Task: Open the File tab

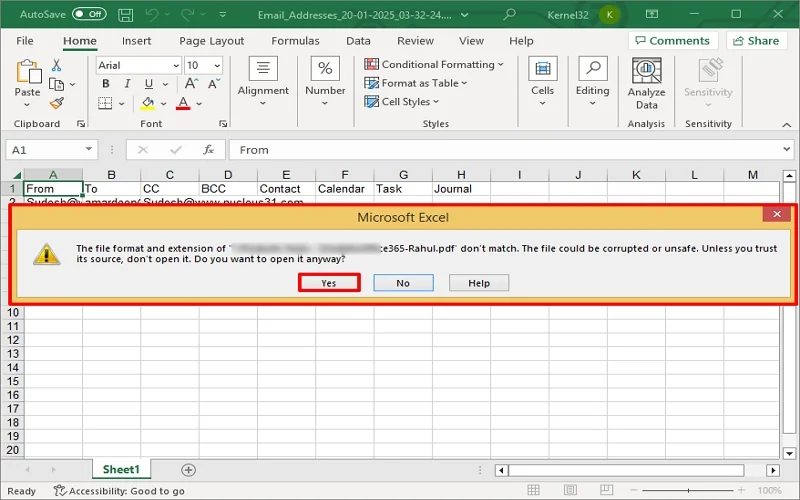Action: [24, 41]
